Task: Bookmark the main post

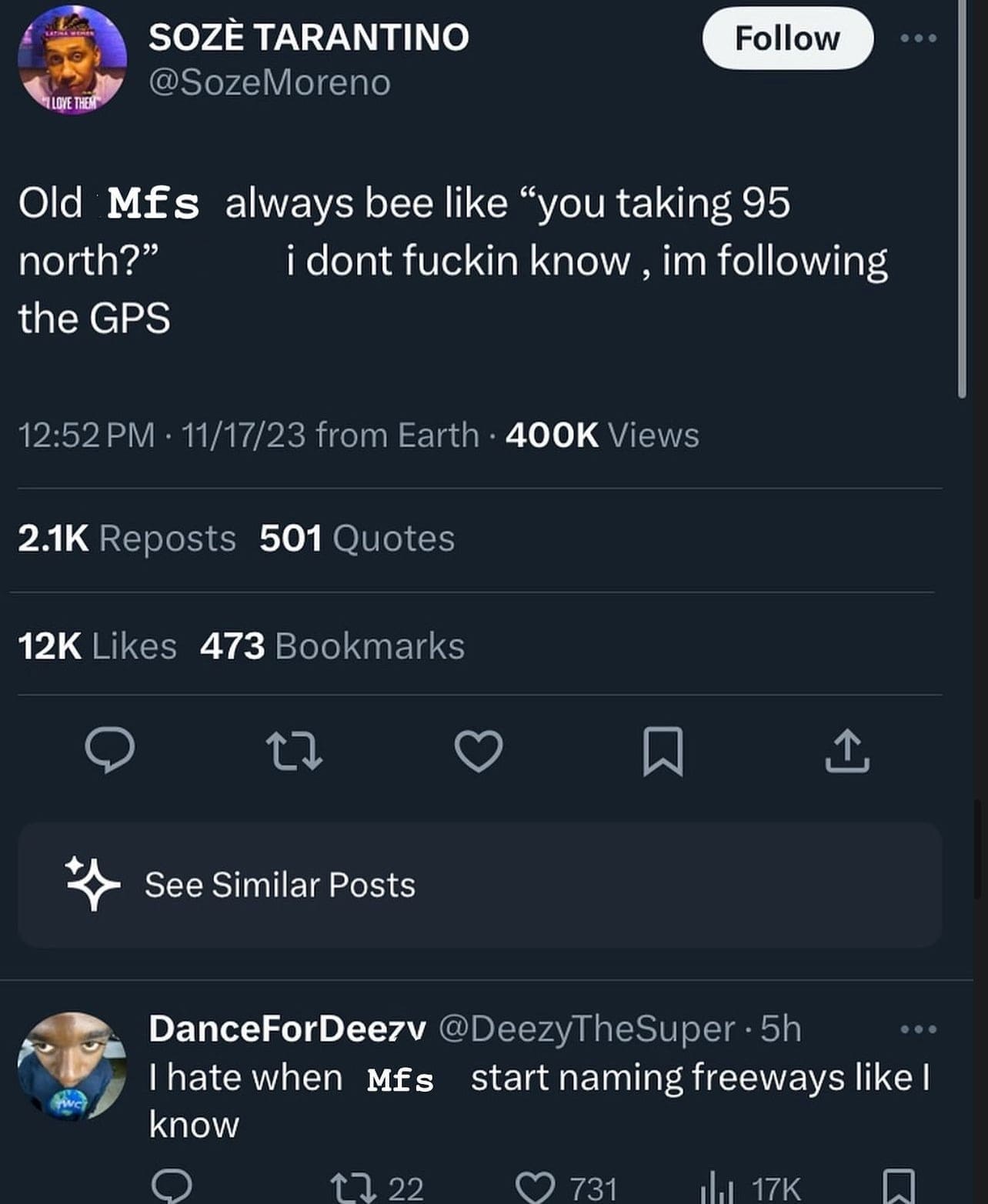Action: [x=663, y=750]
